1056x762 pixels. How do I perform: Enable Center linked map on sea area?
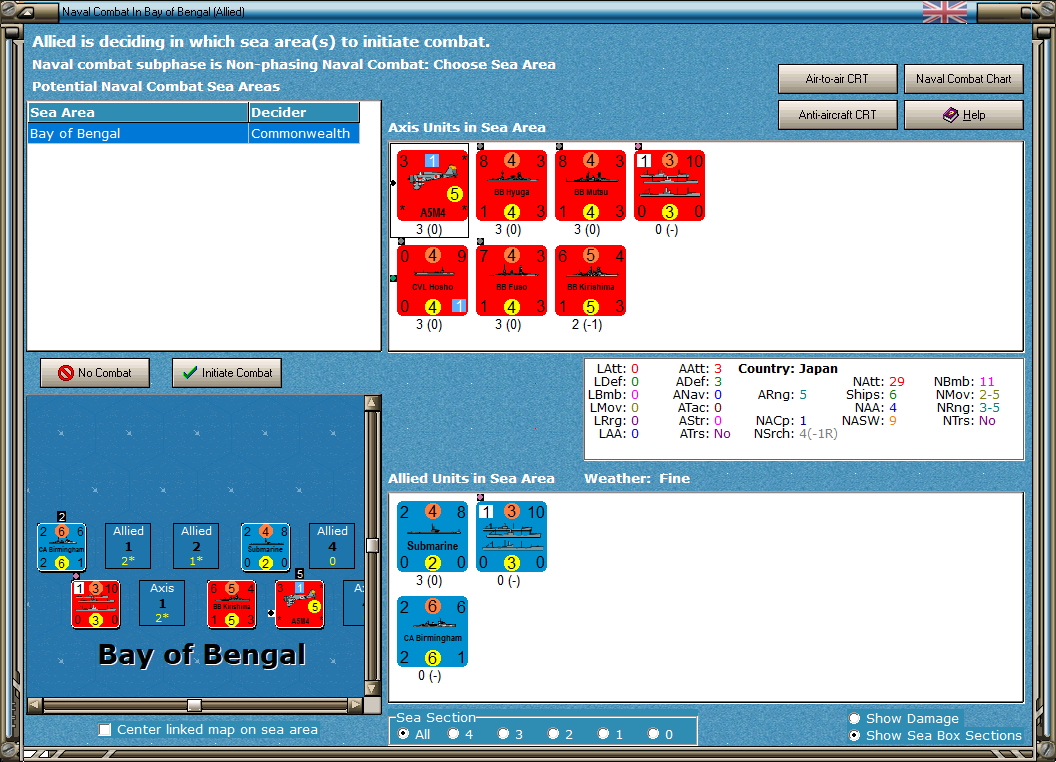point(104,730)
